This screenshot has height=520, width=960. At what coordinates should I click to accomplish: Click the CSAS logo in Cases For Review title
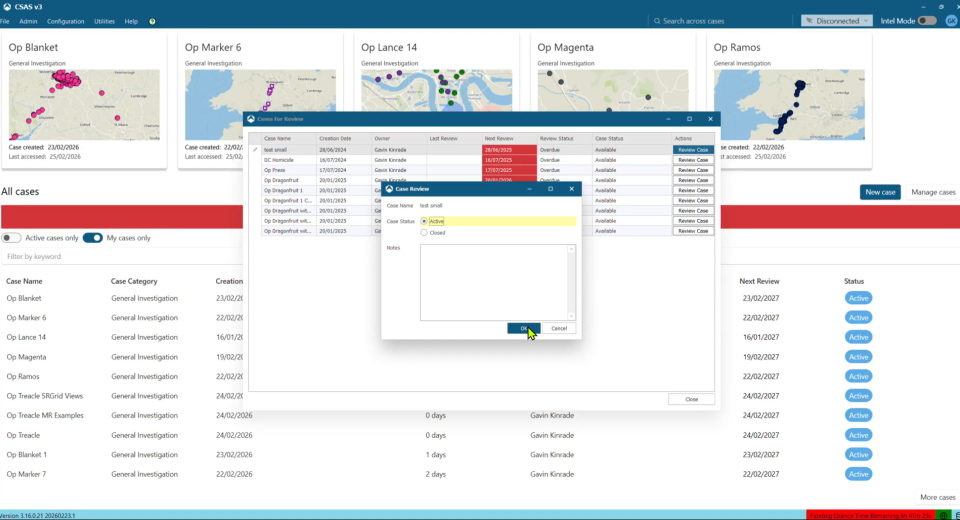point(252,118)
